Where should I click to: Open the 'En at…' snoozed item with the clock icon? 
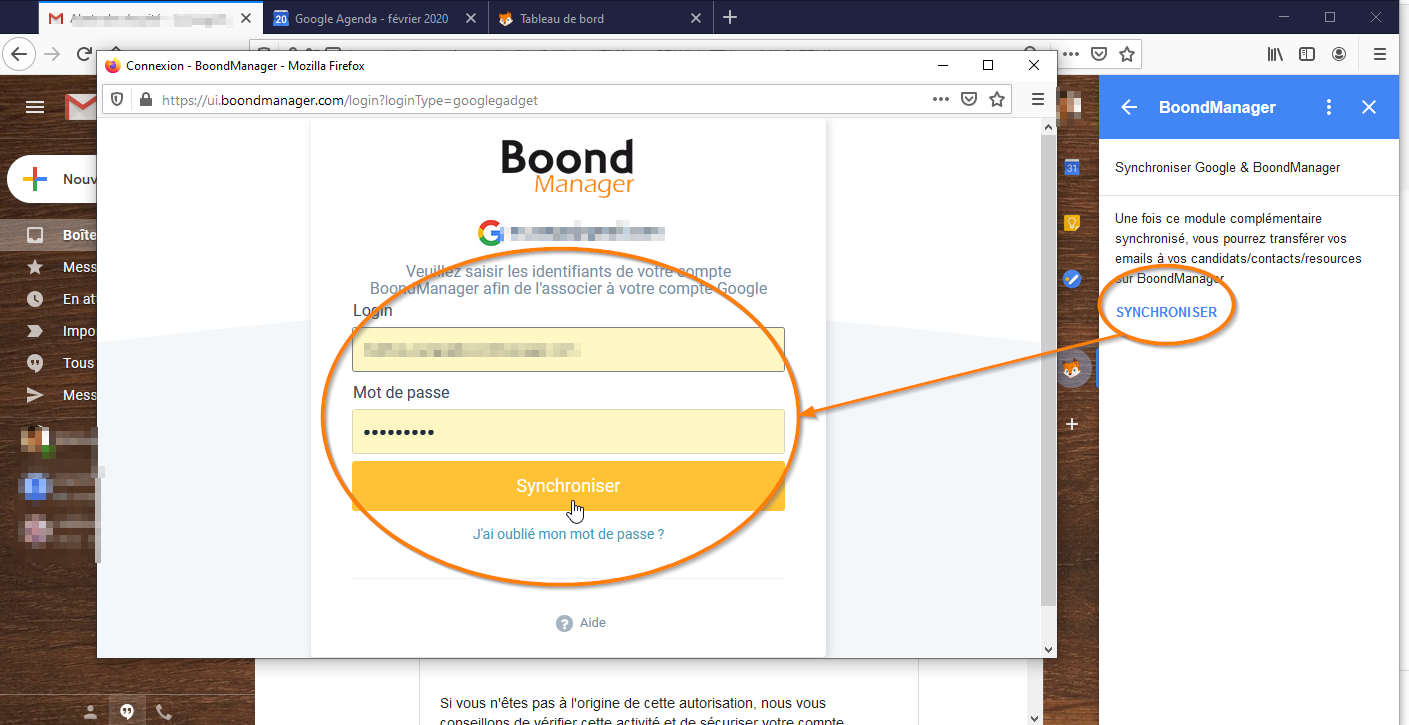(50, 299)
